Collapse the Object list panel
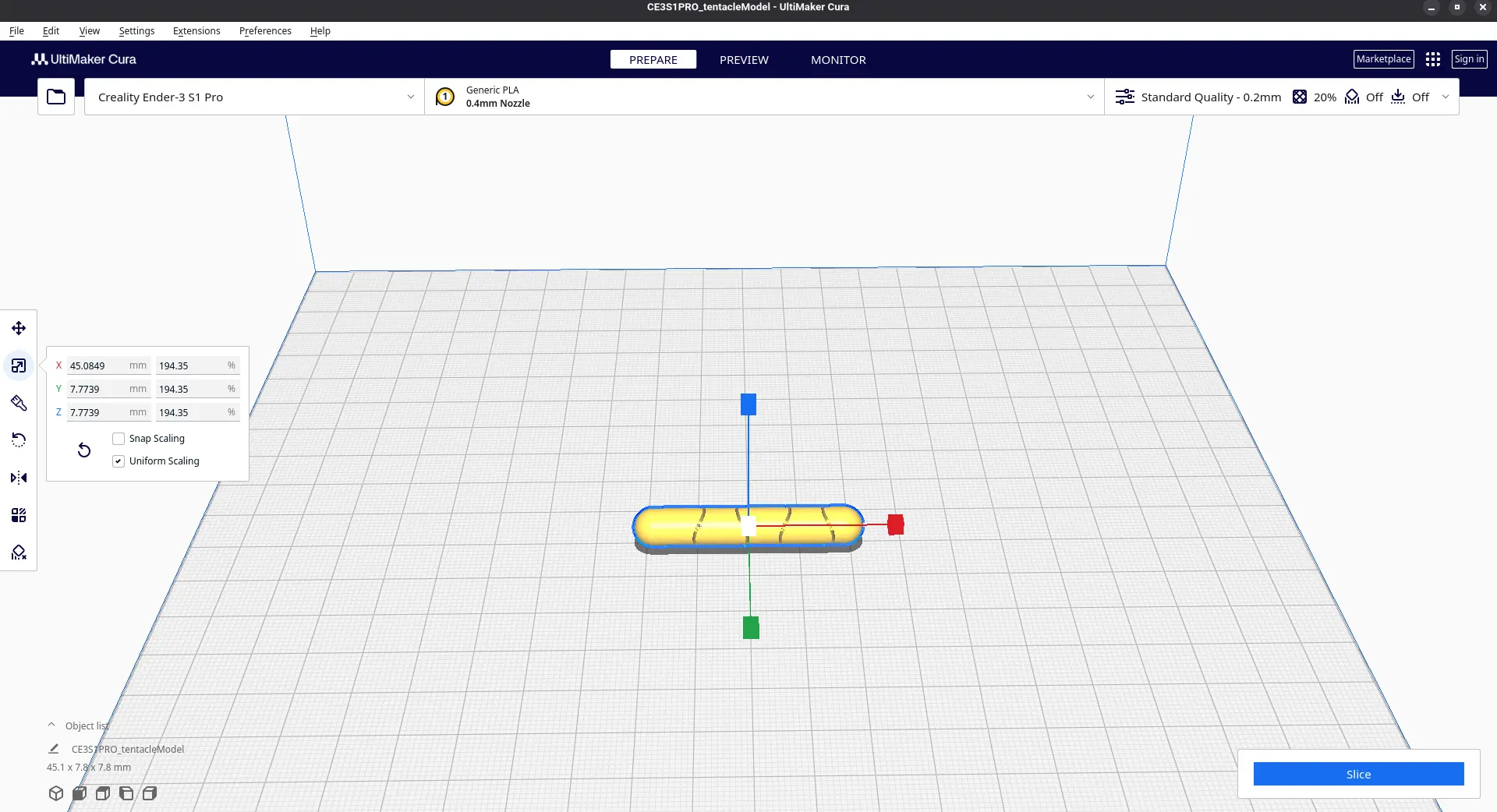 pos(51,724)
